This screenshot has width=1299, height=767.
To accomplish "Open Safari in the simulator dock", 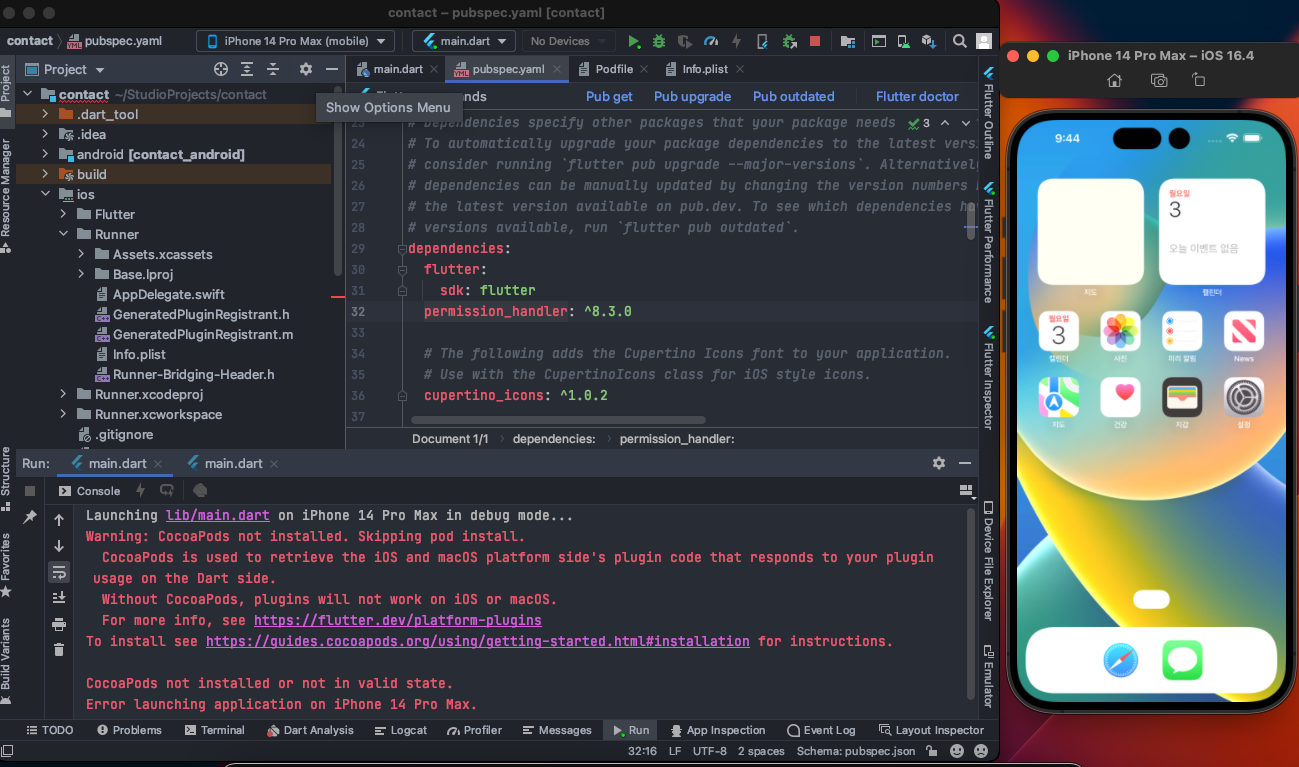I will click(1121, 660).
